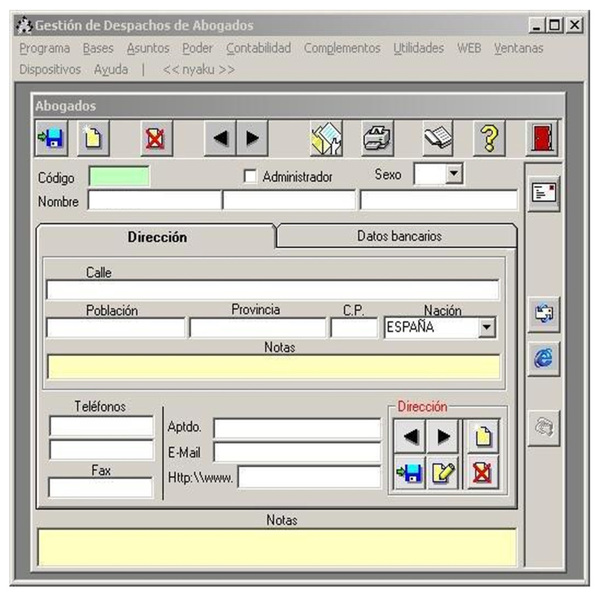Screen dimensions: 600x600
Task: Click the Provincia input field
Action: tap(258, 328)
